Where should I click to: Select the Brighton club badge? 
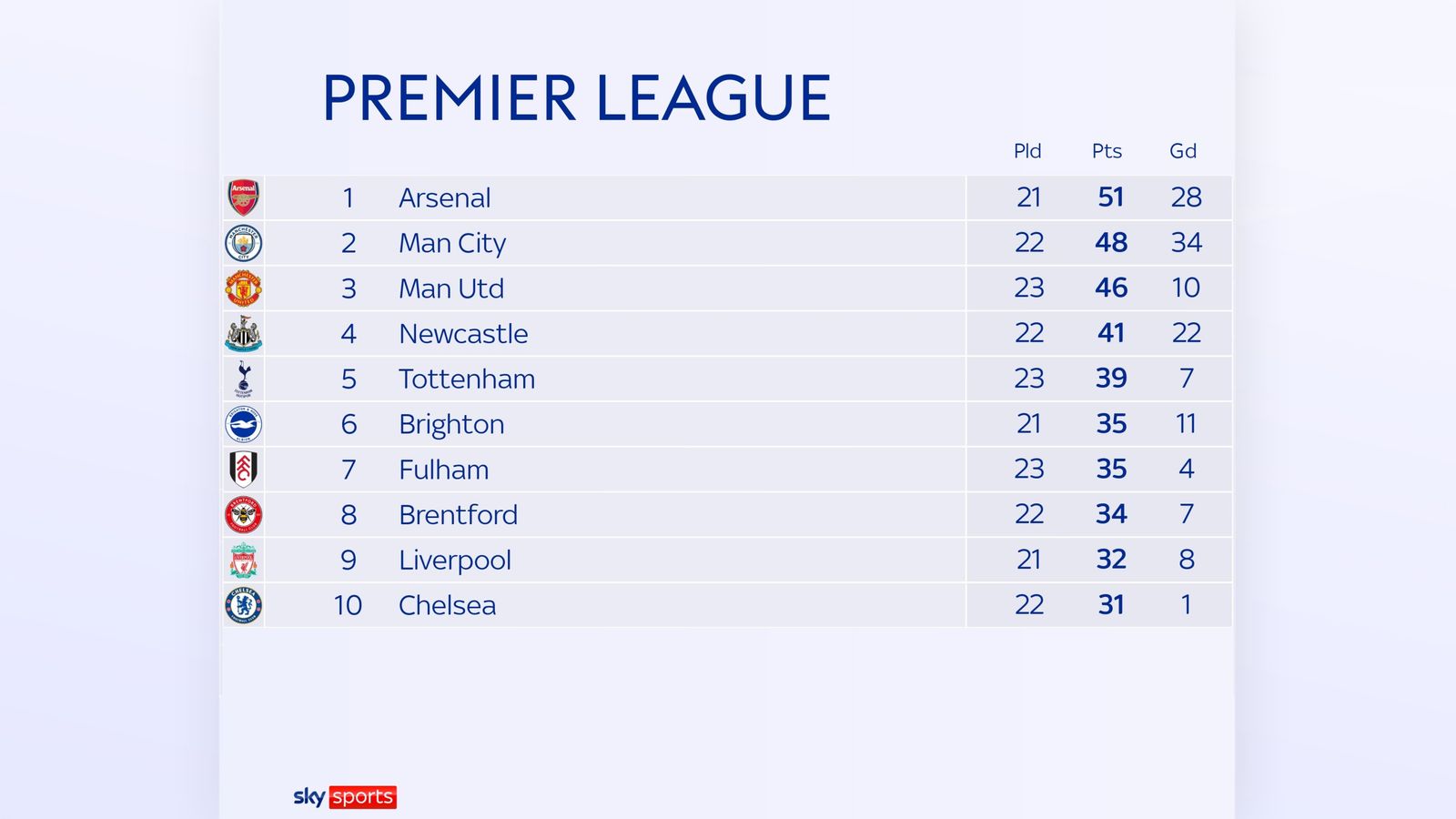tap(243, 424)
